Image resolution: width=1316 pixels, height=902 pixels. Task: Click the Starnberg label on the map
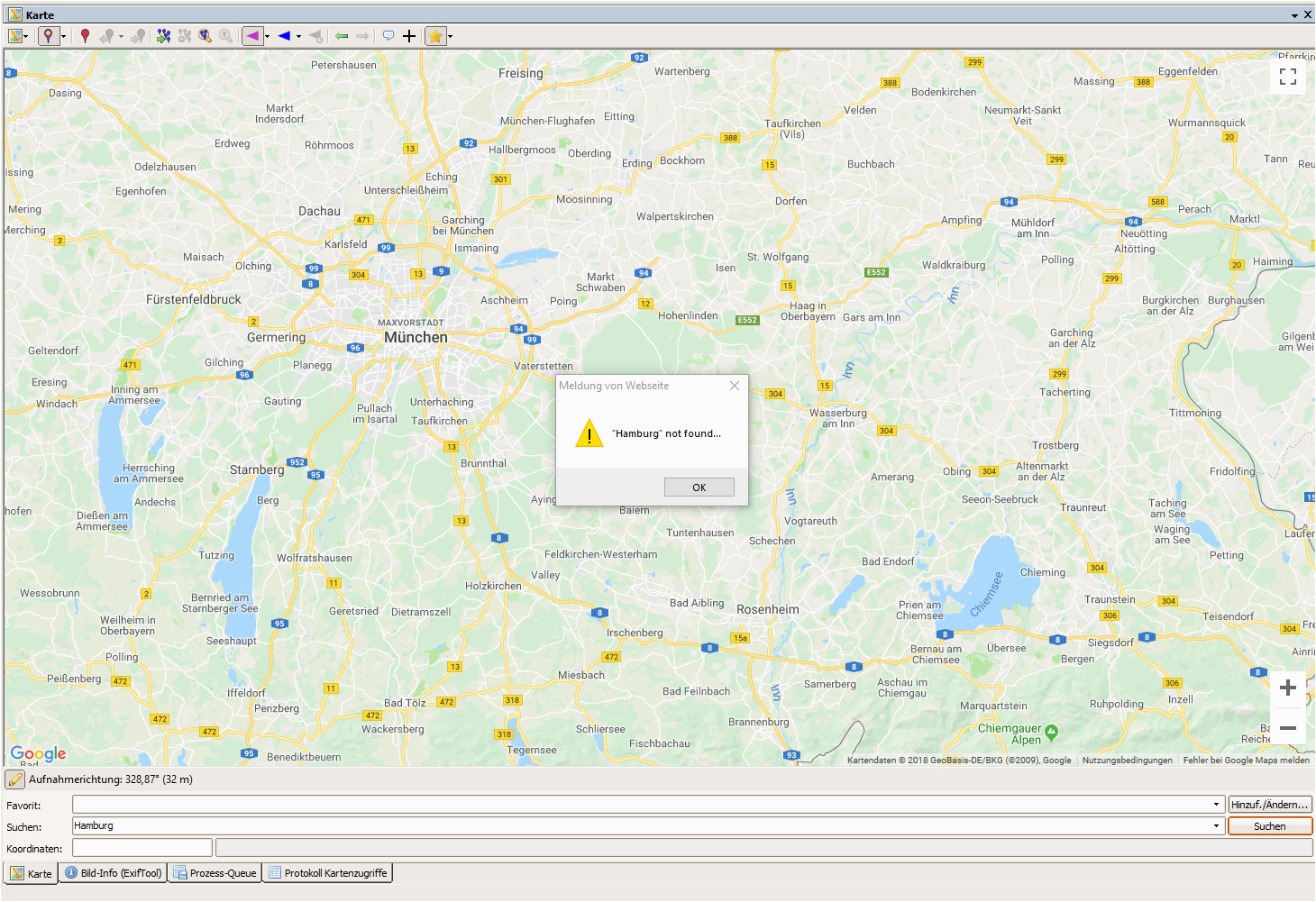257,470
